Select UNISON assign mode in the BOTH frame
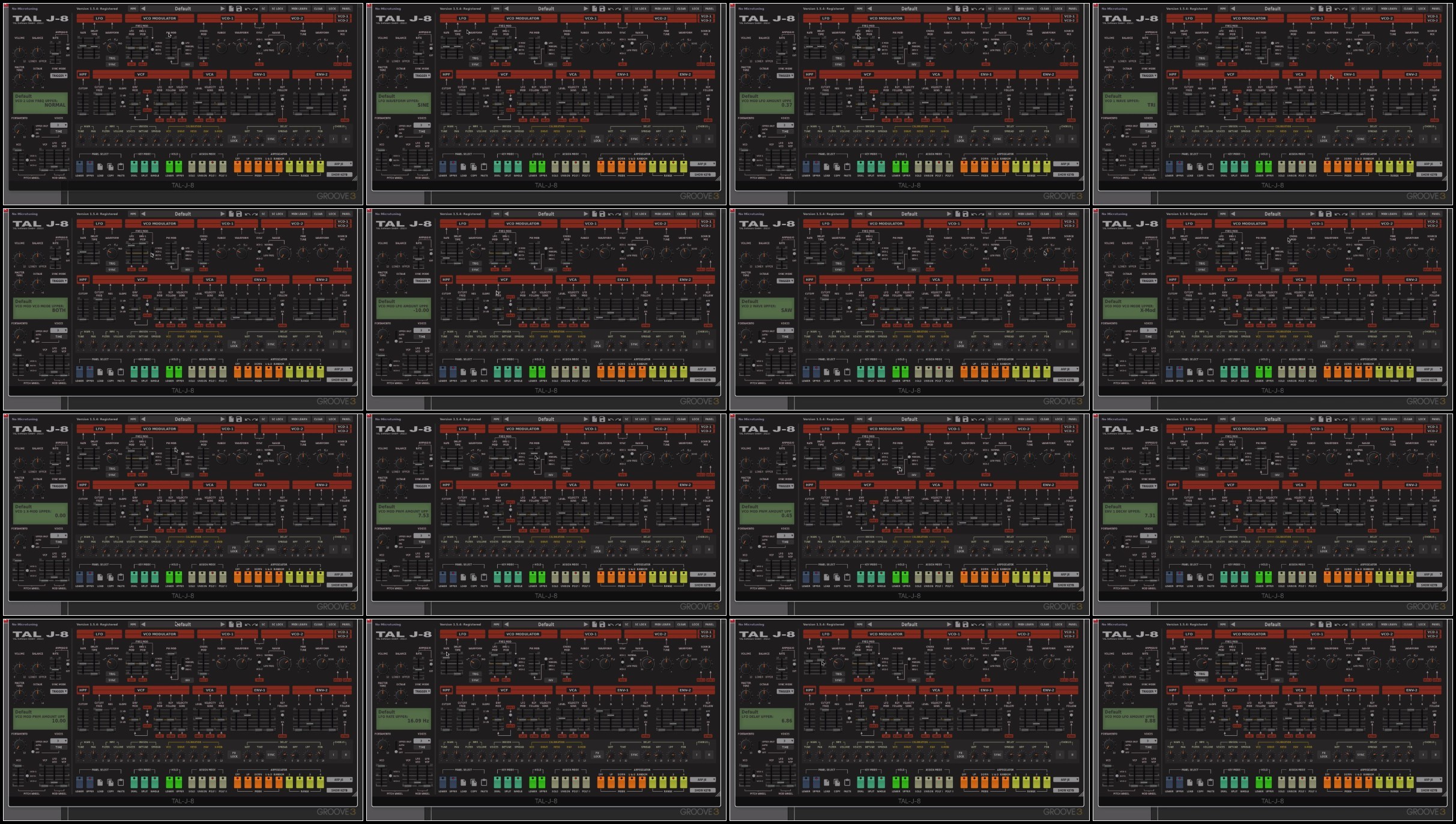This screenshot has width=1456, height=824. [202, 372]
